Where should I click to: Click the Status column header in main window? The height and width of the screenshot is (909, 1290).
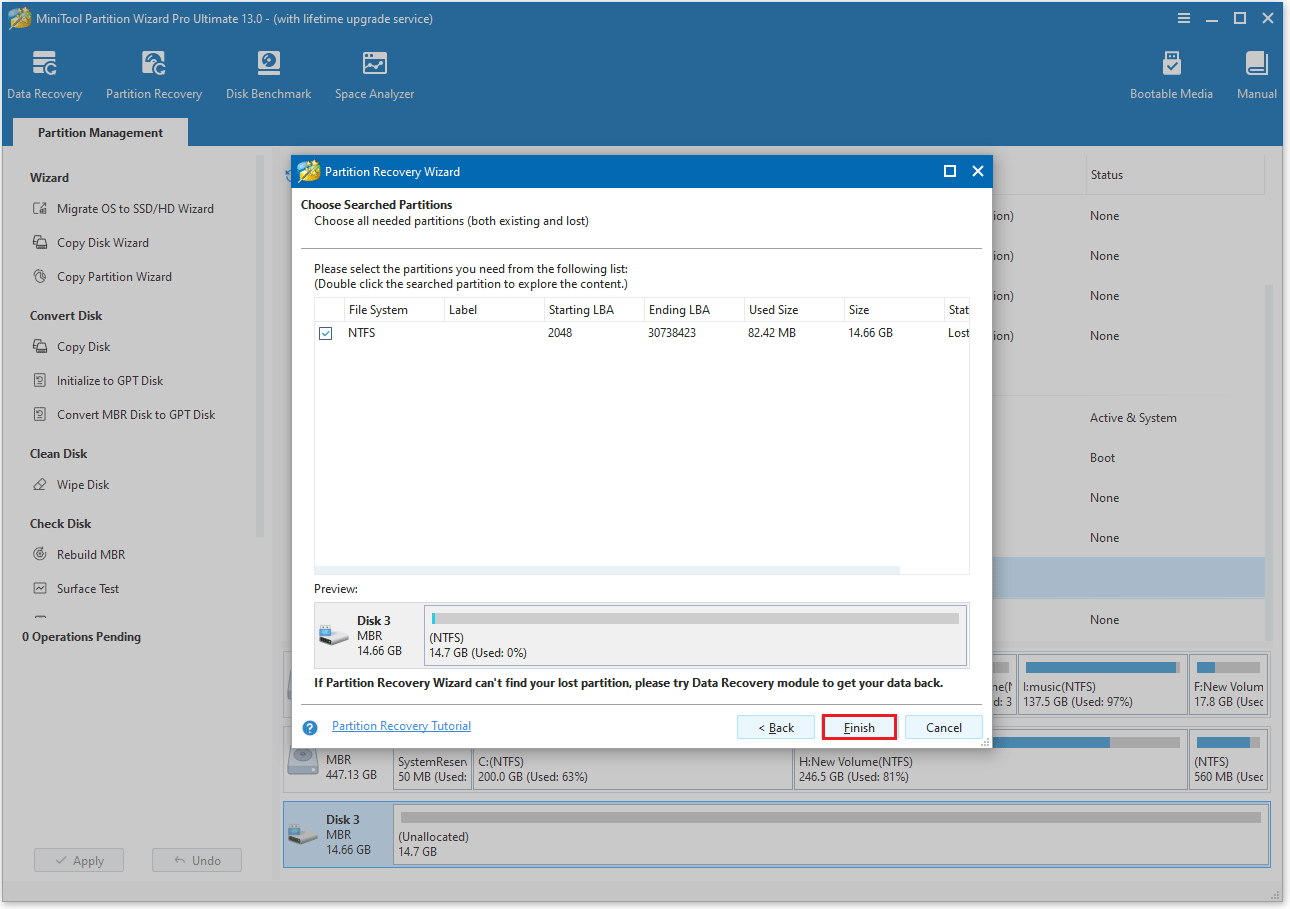1175,175
